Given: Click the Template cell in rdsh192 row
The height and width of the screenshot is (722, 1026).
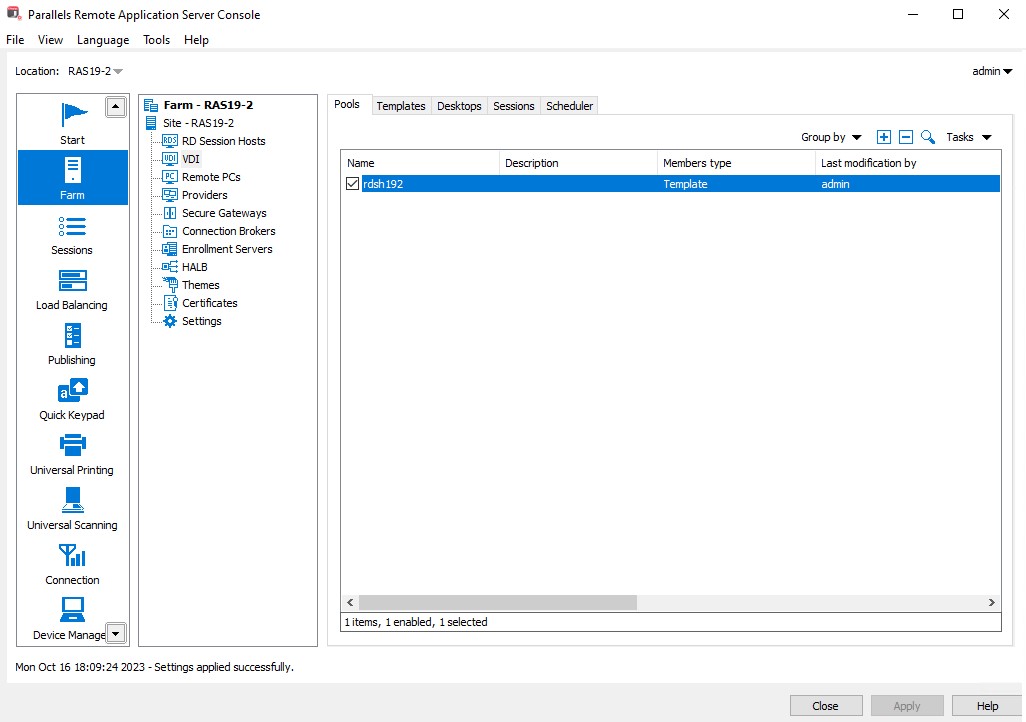Looking at the screenshot, I should (x=685, y=184).
